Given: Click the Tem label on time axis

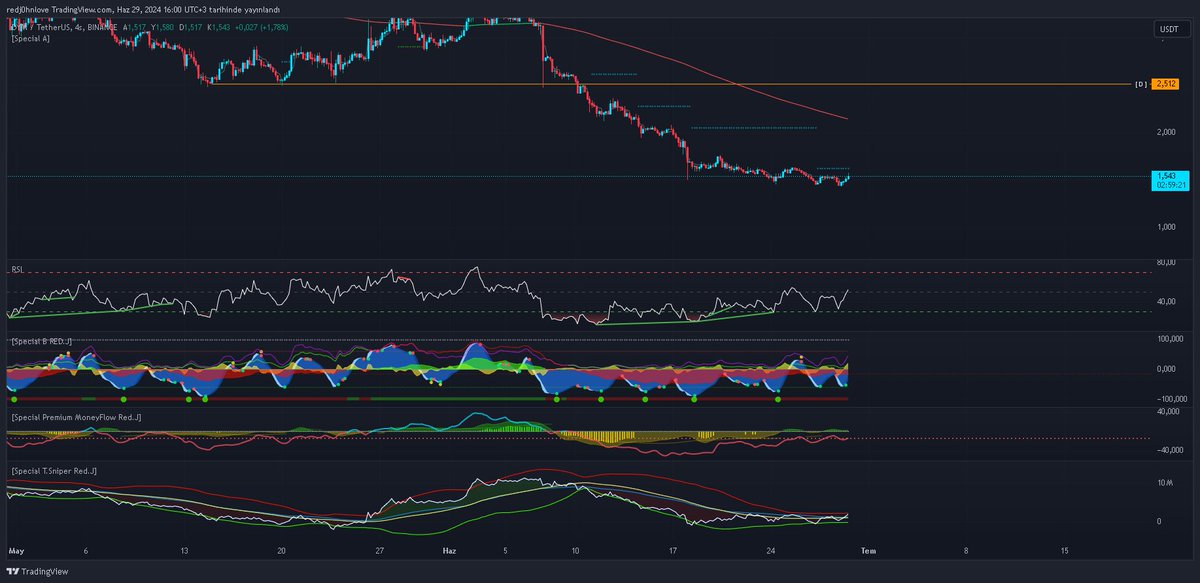Looking at the screenshot, I should click(x=869, y=550).
